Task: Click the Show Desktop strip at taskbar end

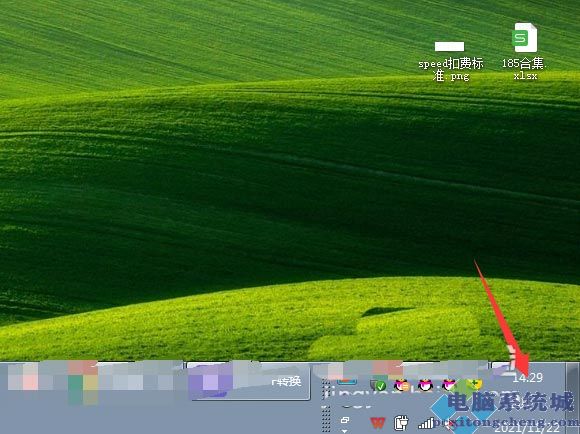Action: (573, 398)
